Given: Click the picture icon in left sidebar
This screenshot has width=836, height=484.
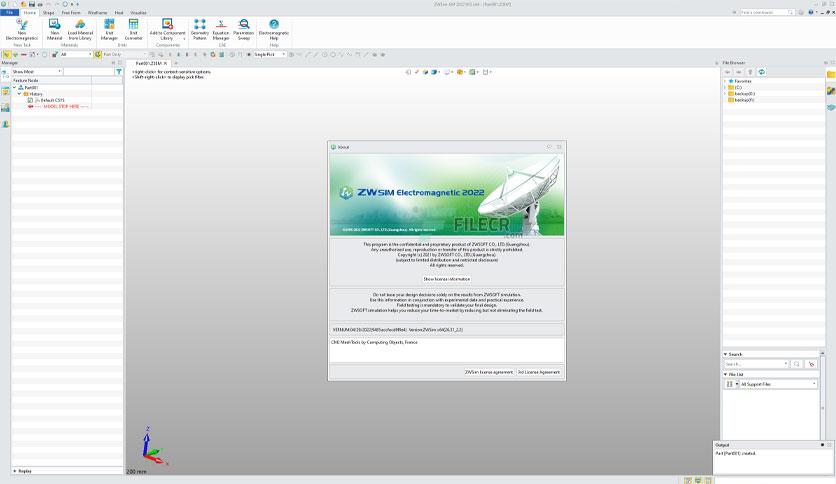Looking at the screenshot, I should point(5,108).
